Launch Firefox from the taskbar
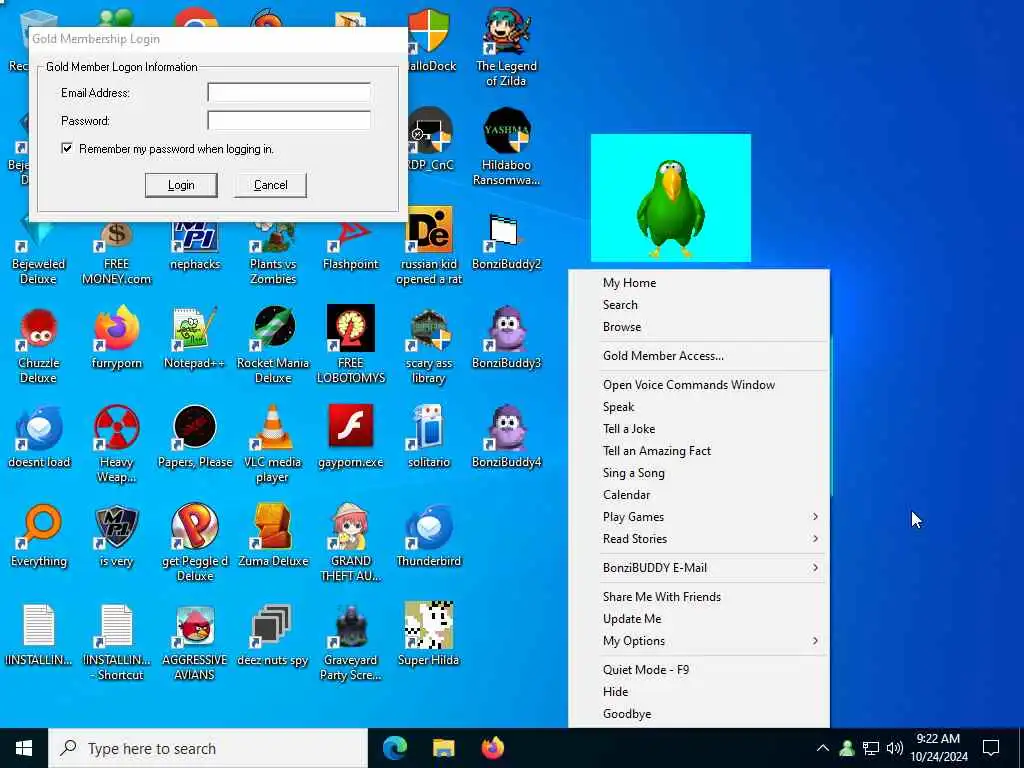This screenshot has height=768, width=1024. [492, 748]
